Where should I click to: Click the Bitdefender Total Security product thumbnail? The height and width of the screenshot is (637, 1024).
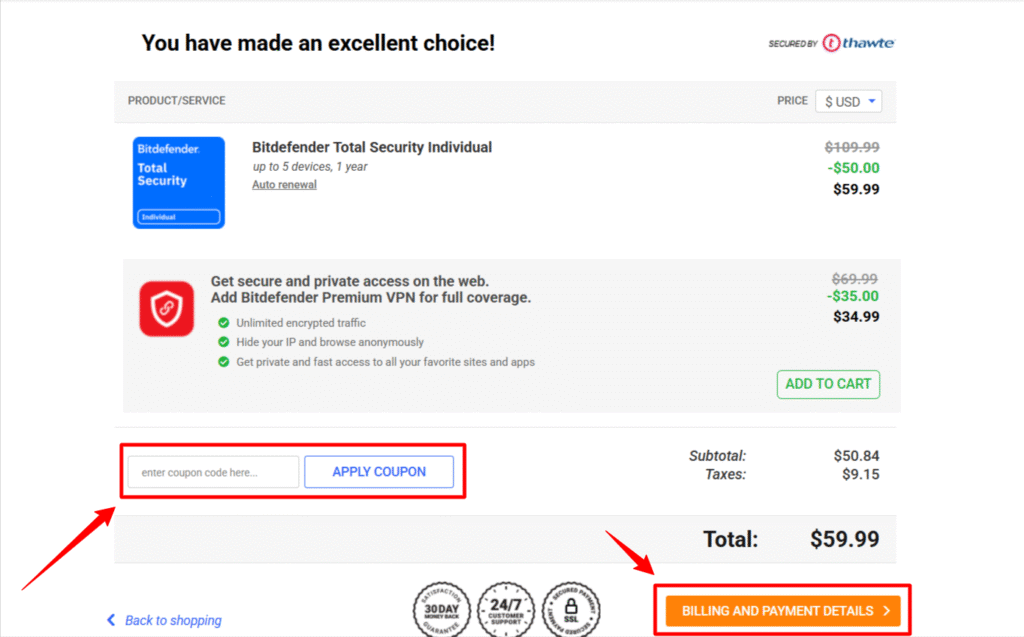[178, 180]
